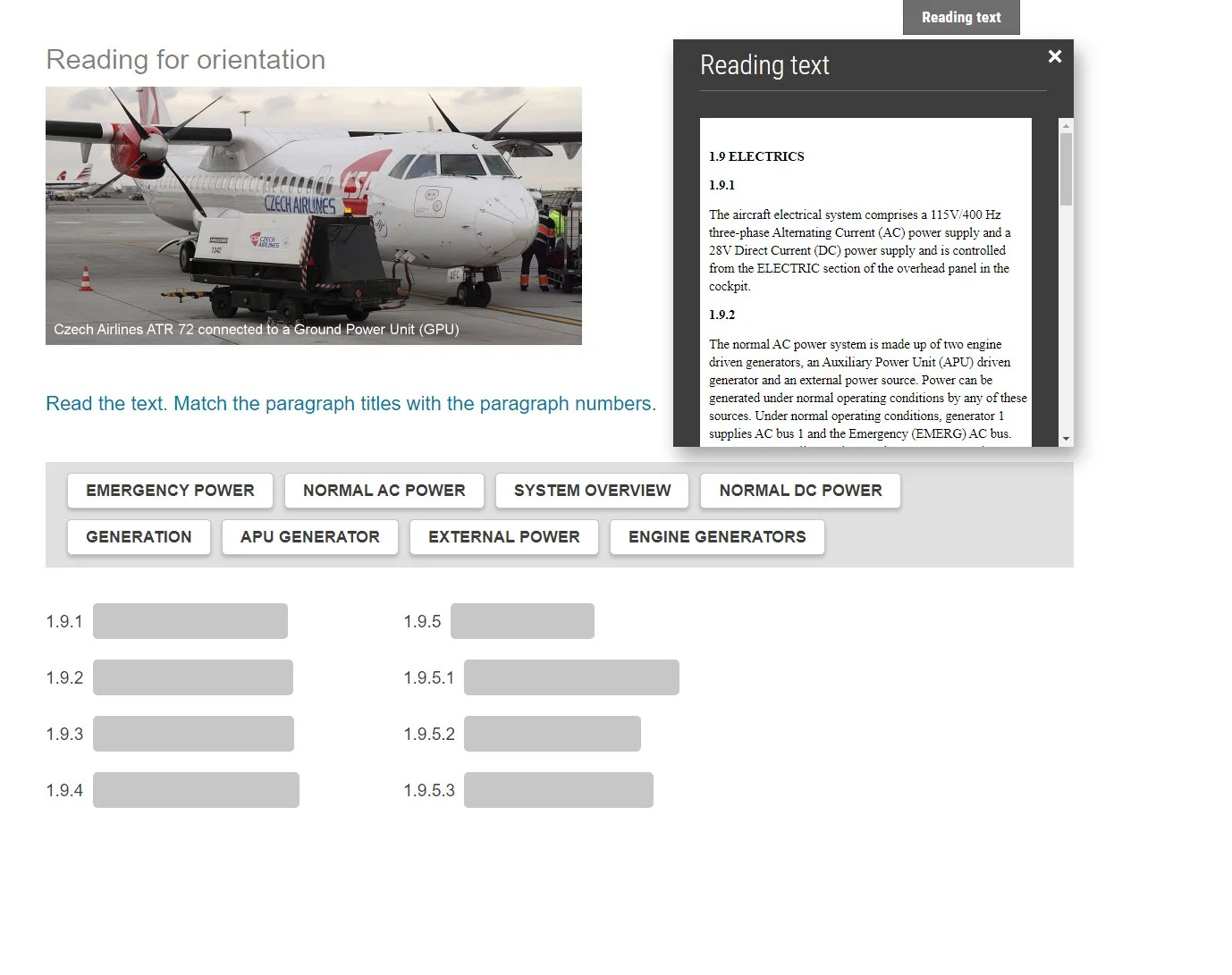Select the EMERGENCY POWER word tile
Image resolution: width=1232 pixels, height=975 pixels.
pos(170,490)
